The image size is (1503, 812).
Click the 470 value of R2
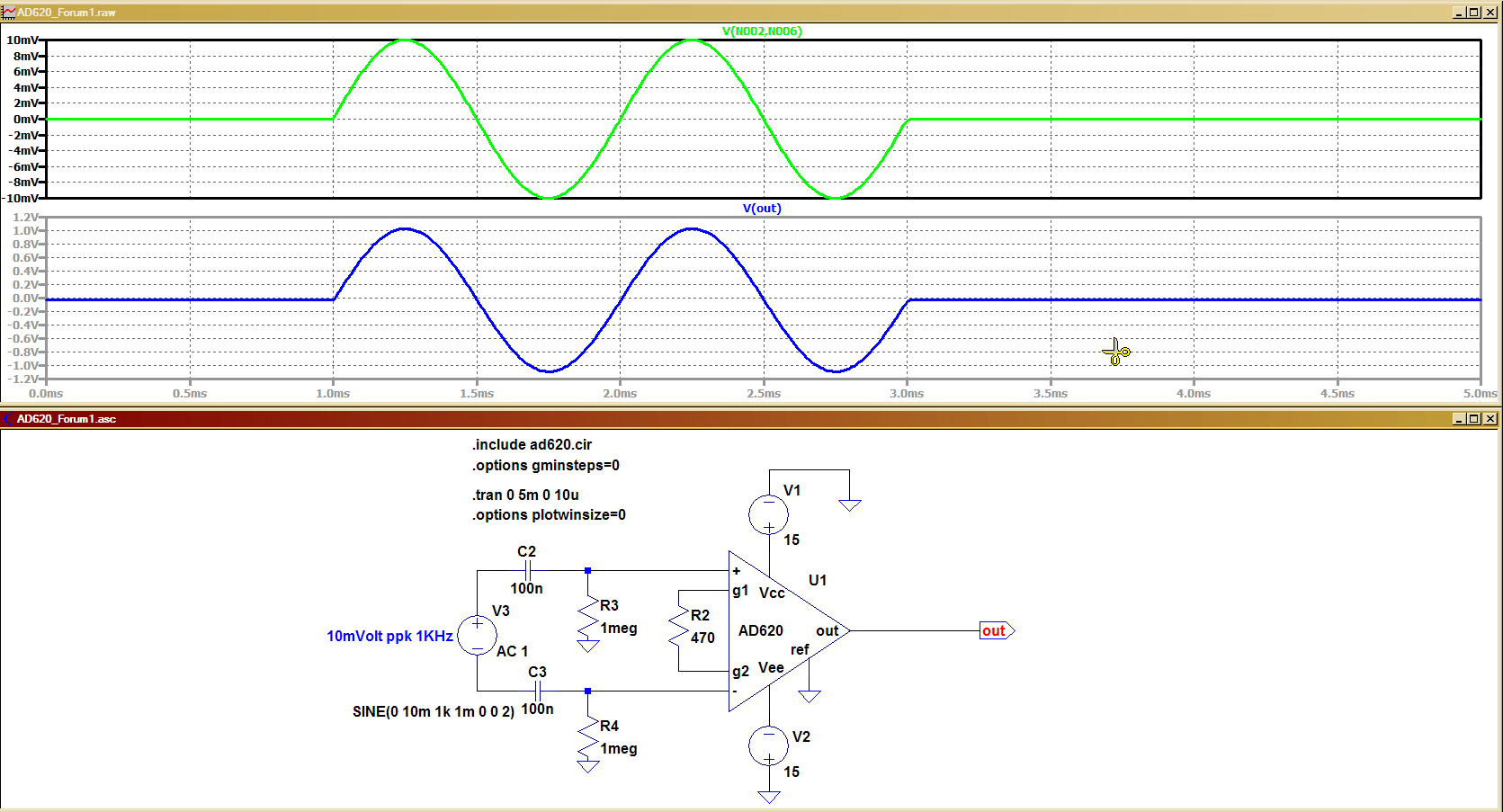[x=702, y=638]
